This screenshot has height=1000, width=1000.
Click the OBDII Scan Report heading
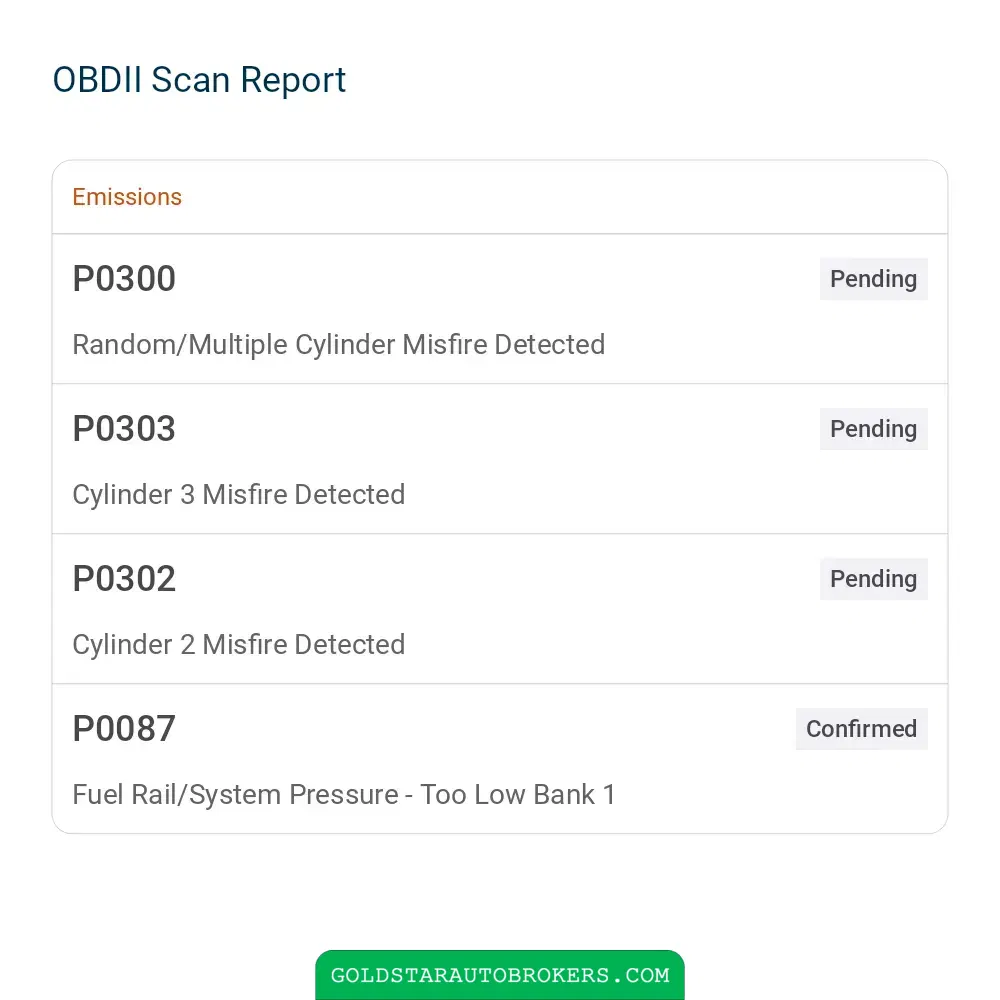click(x=199, y=80)
